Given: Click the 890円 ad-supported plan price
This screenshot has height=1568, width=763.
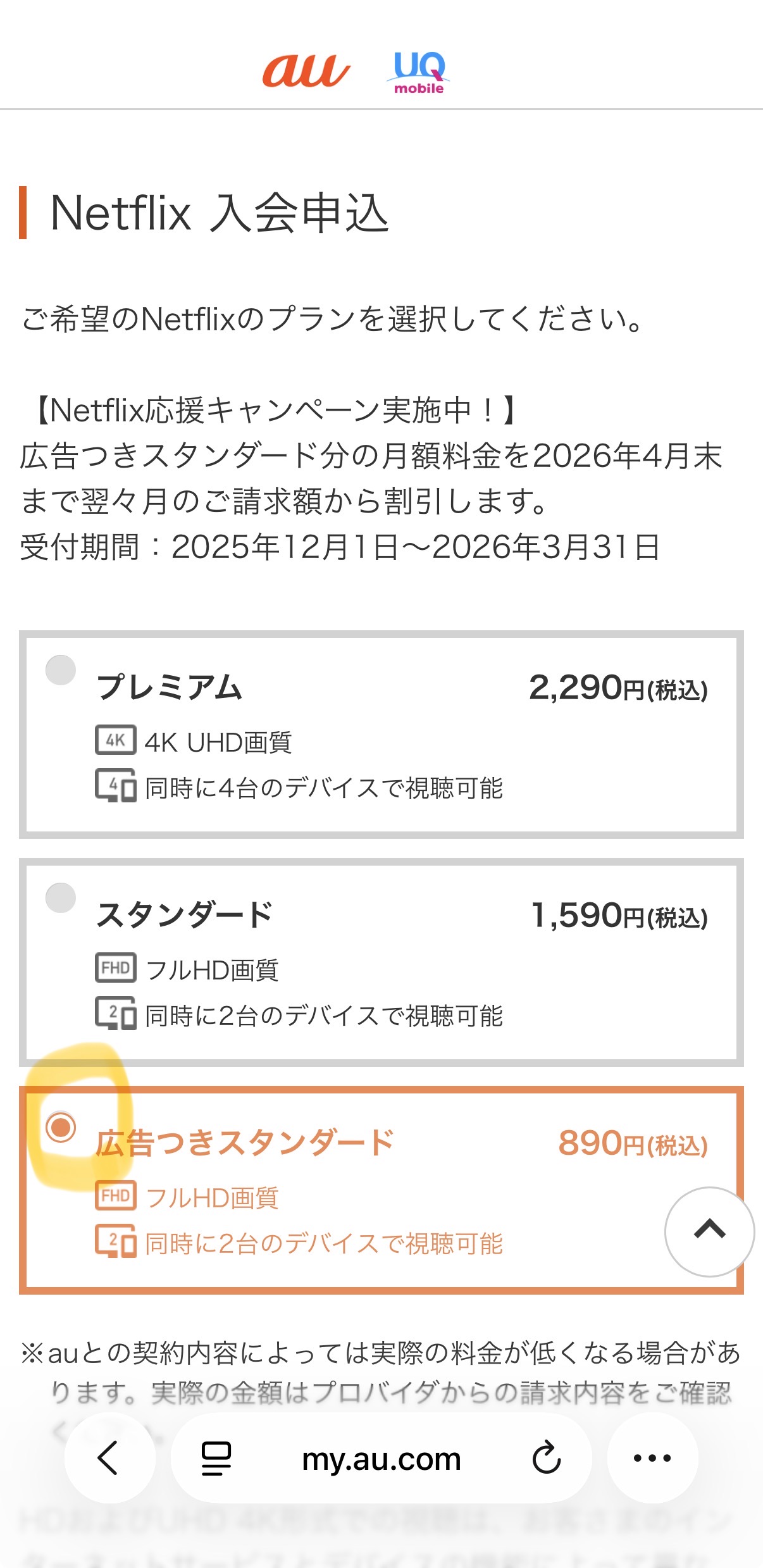Looking at the screenshot, I should click(x=632, y=1143).
